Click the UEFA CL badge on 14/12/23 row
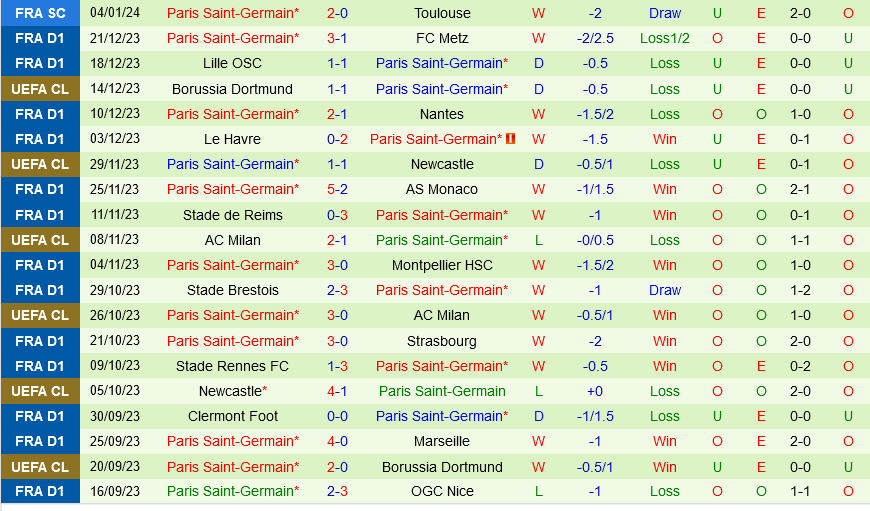870x511 pixels. coord(40,89)
